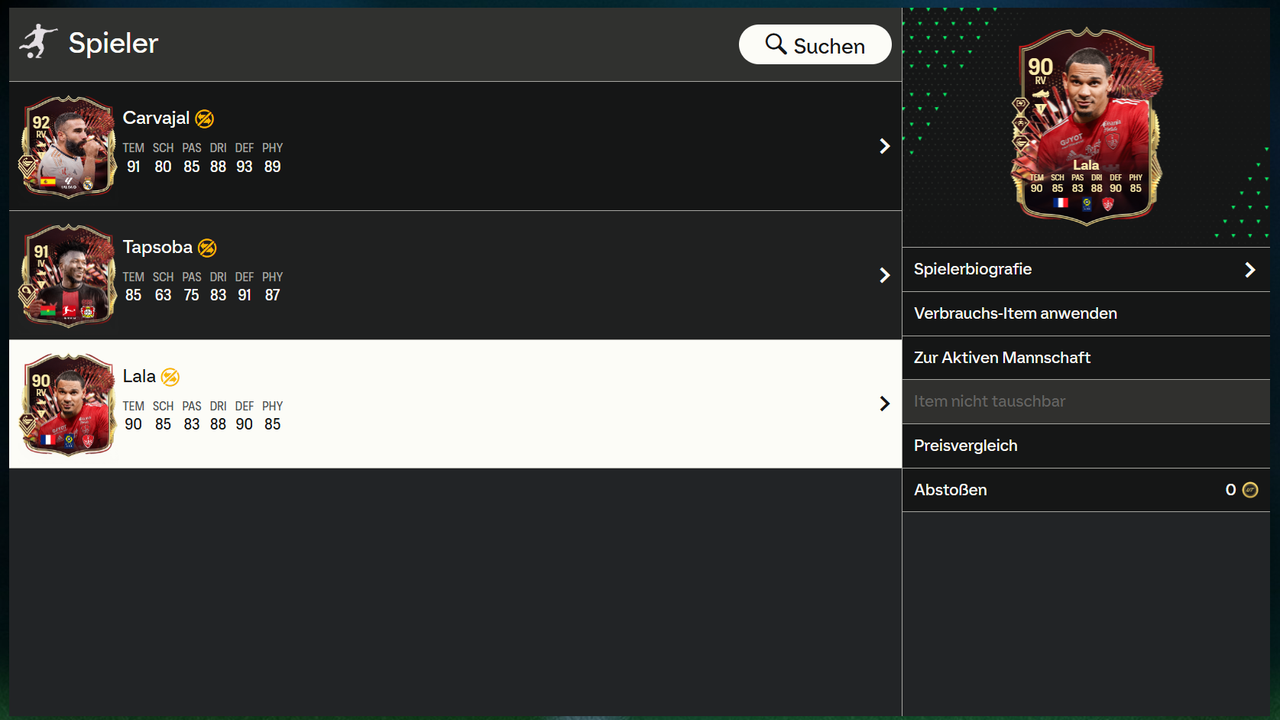The image size is (1280, 720).
Task: Click the magnifying glass search icon
Action: click(x=776, y=44)
